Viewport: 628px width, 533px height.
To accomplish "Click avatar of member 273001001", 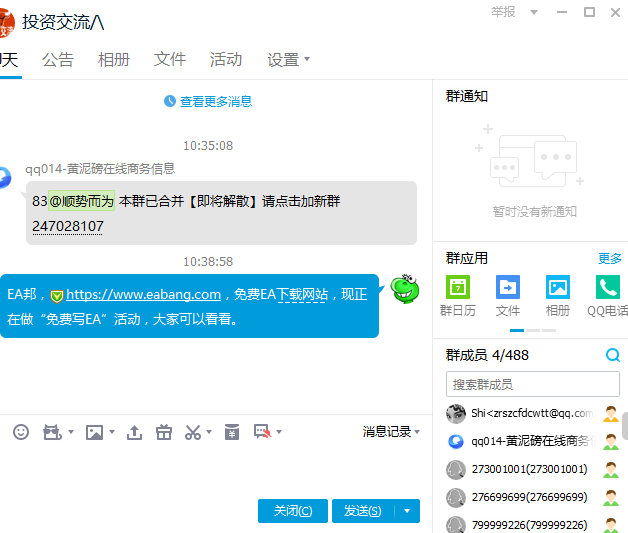I will (x=456, y=469).
